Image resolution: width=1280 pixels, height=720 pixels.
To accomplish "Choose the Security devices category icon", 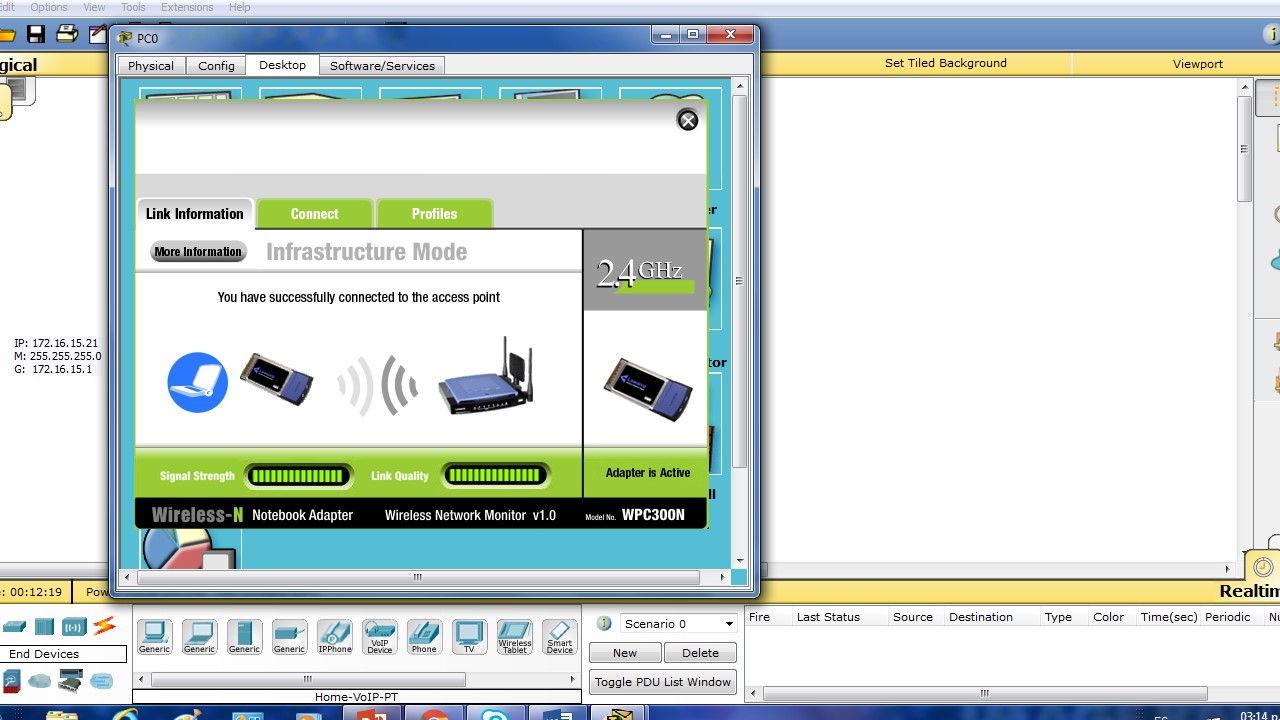I will [x=11, y=682].
